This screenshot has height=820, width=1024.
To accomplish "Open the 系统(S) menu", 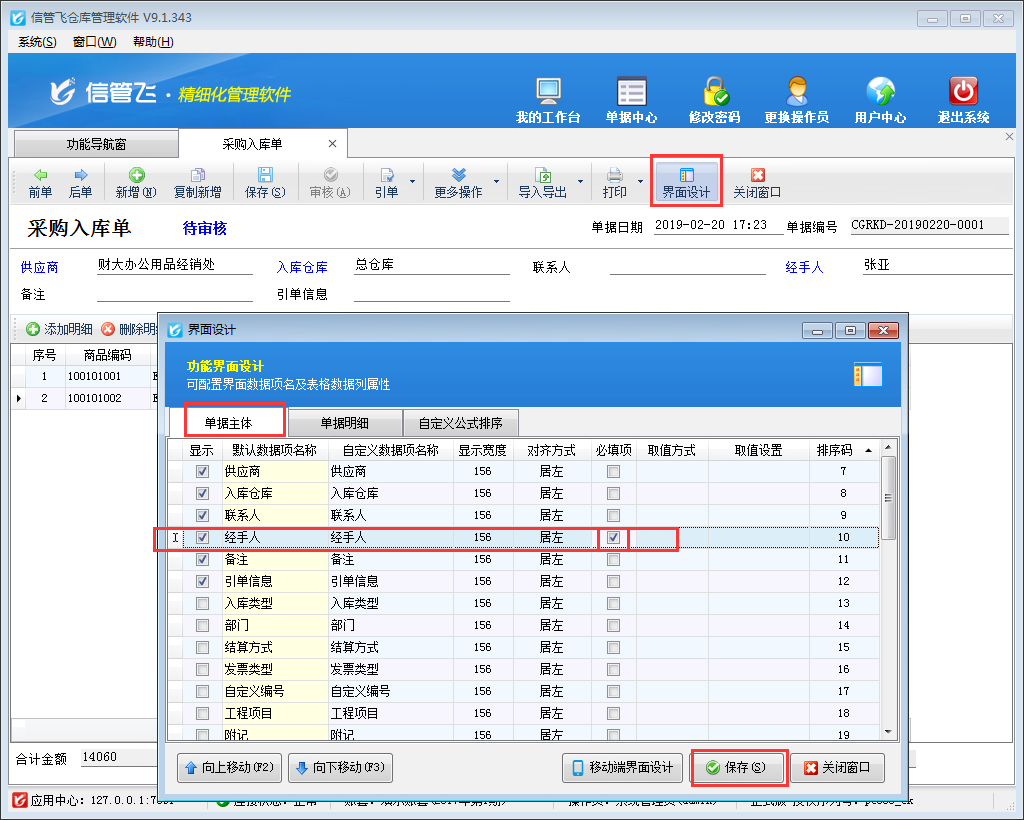I will point(37,41).
